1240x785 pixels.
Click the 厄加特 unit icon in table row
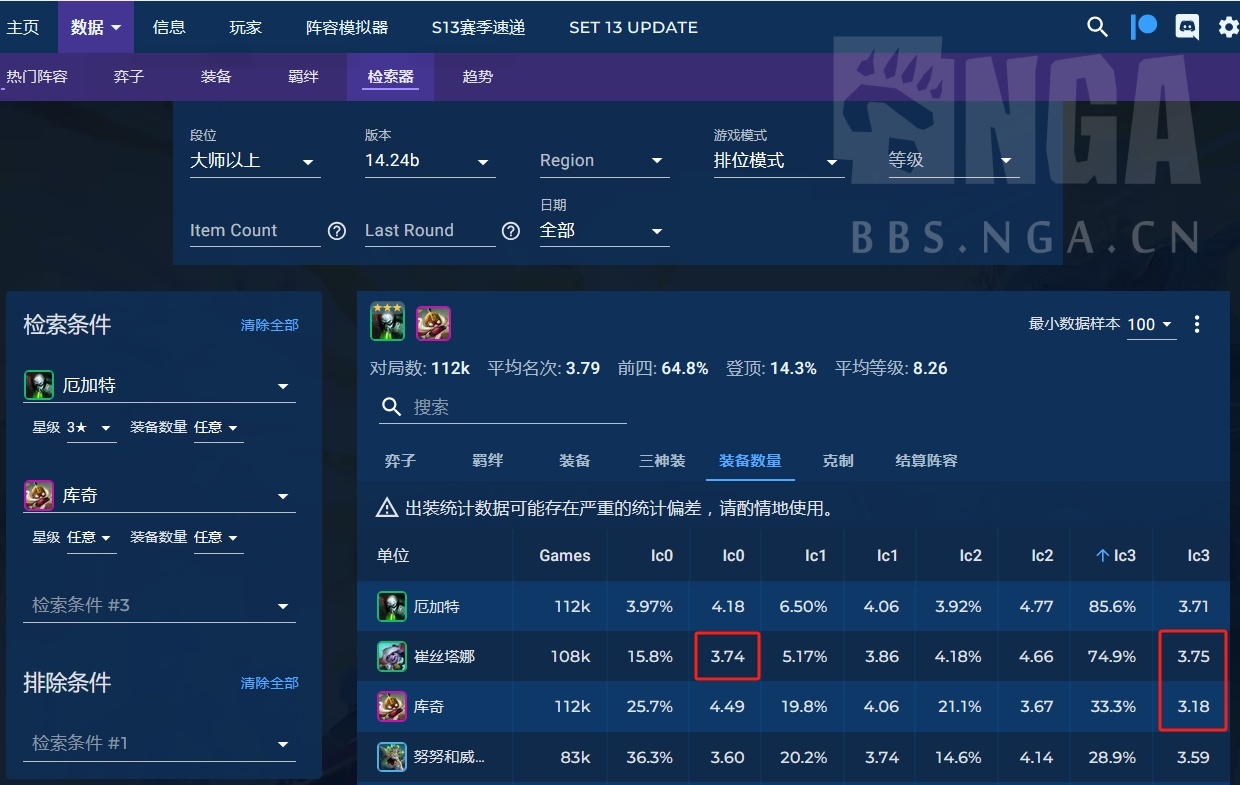tap(392, 606)
